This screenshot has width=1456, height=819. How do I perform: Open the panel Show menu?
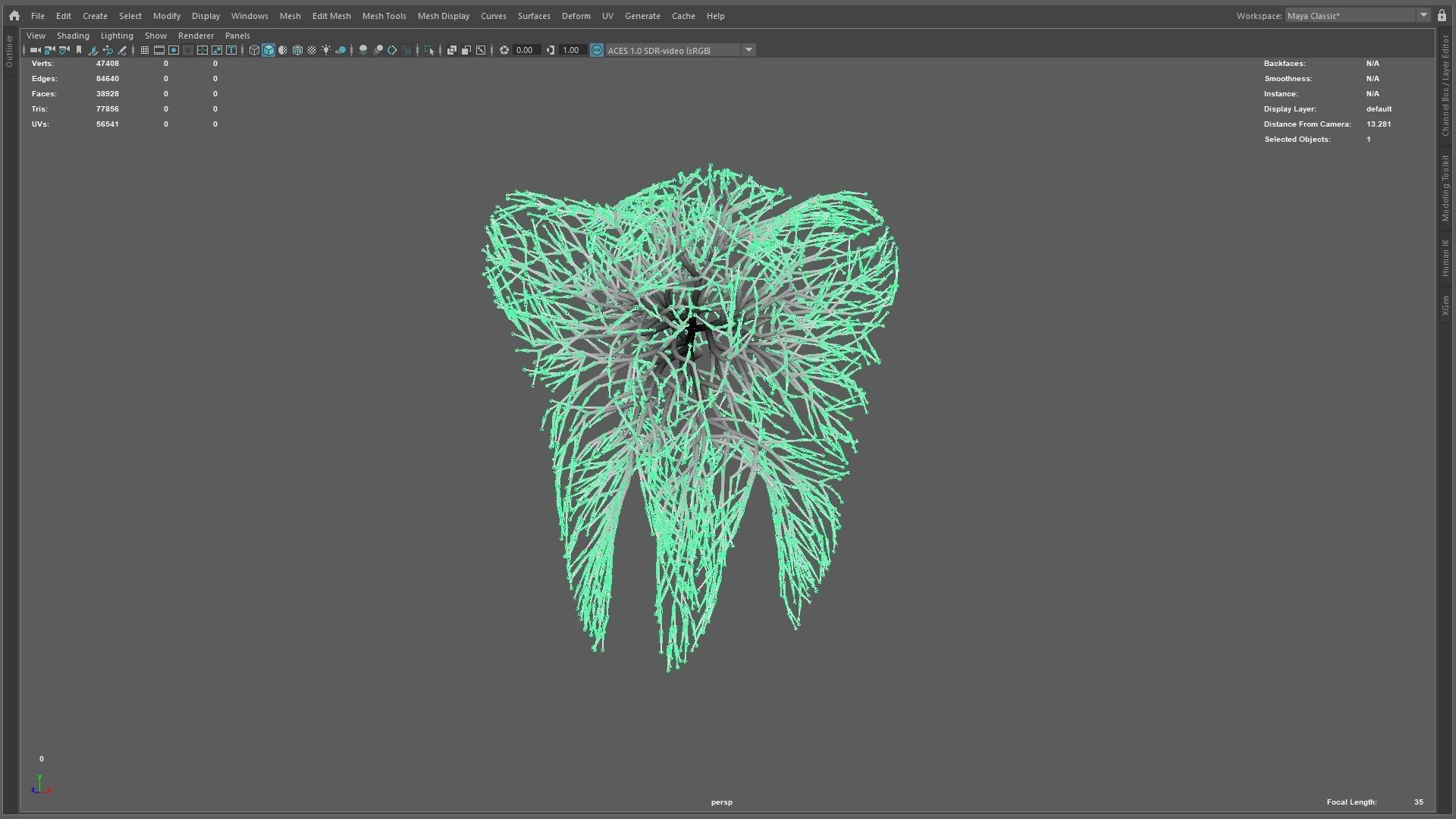click(x=155, y=36)
